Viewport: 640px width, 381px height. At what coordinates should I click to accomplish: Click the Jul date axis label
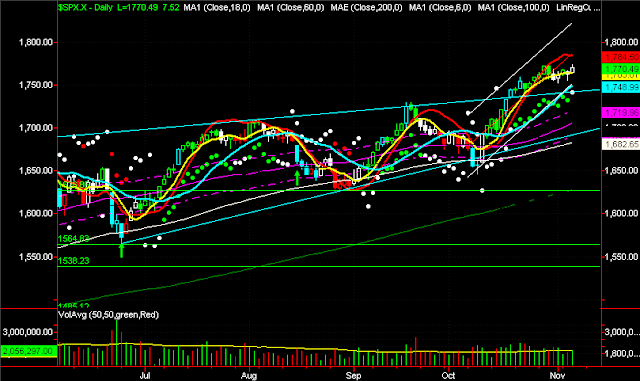click(x=145, y=375)
